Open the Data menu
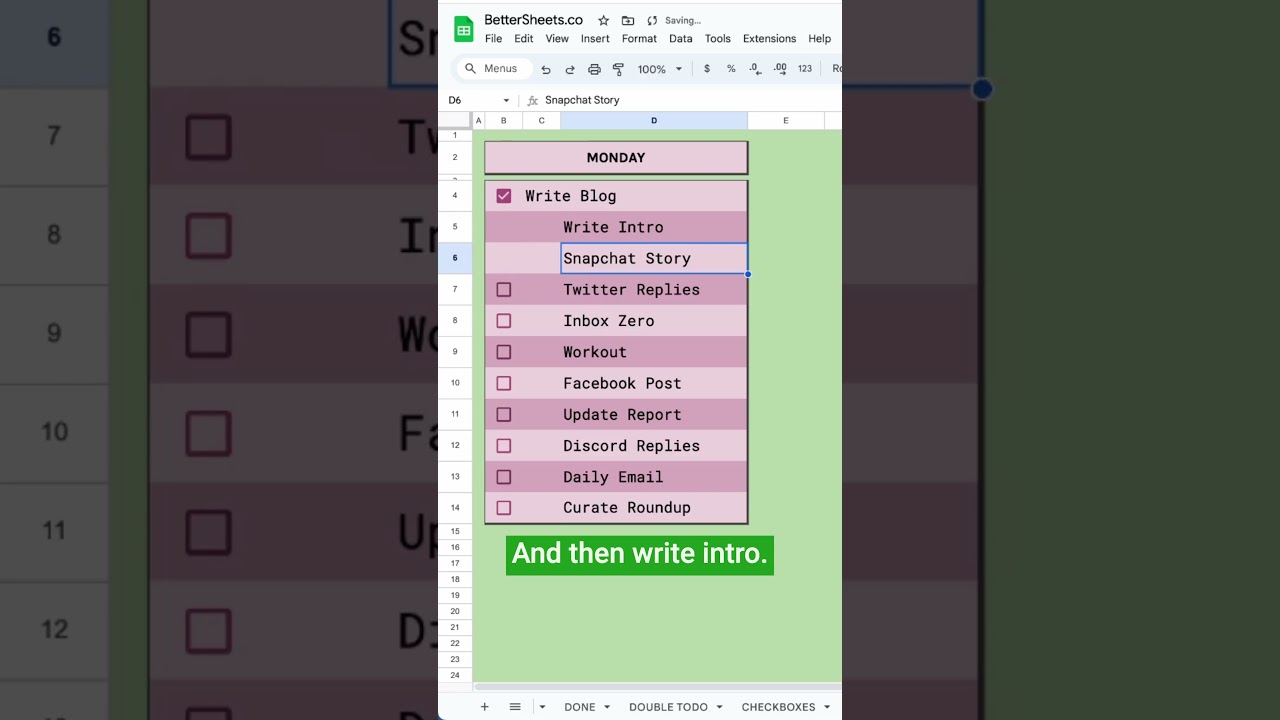Viewport: 1280px width, 720px height. coord(681,39)
